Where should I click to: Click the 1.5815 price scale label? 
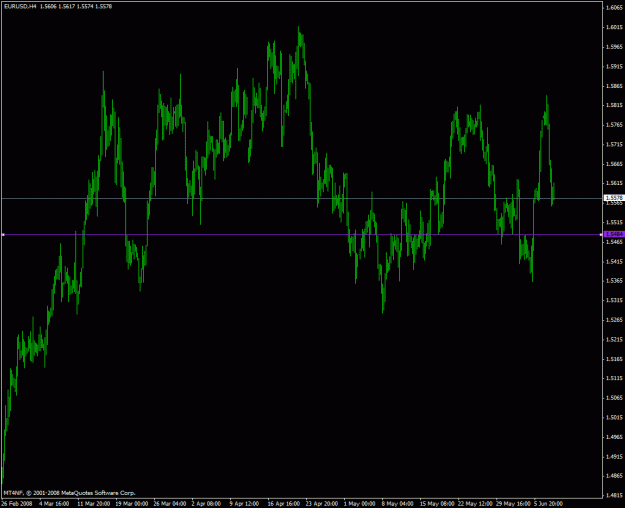614,105
